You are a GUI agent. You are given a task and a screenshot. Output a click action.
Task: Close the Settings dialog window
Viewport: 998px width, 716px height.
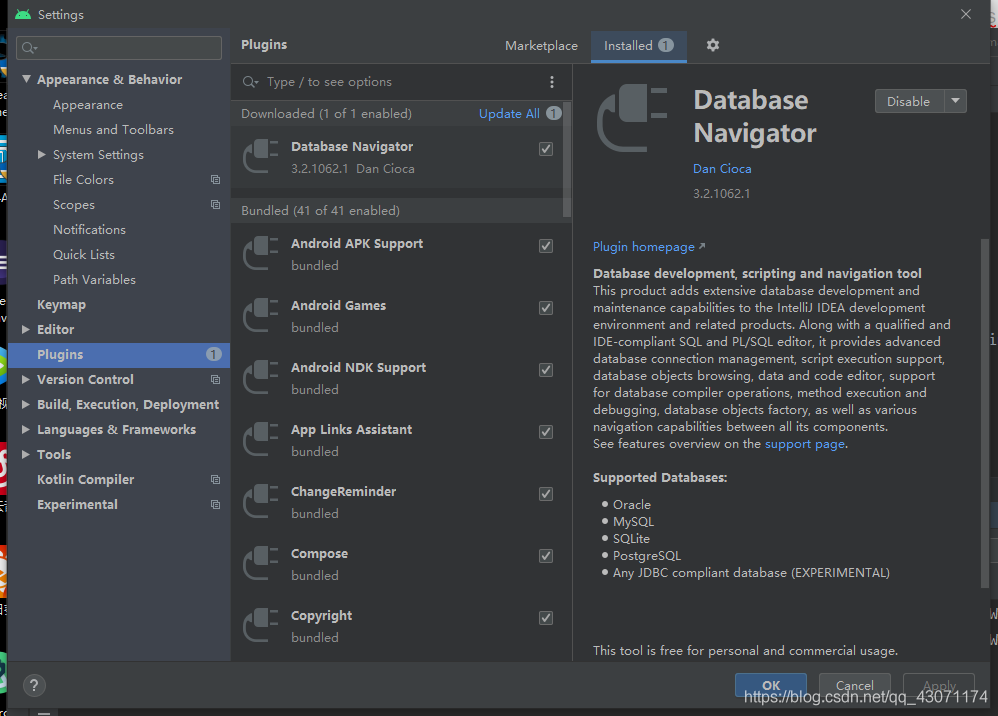(x=966, y=14)
